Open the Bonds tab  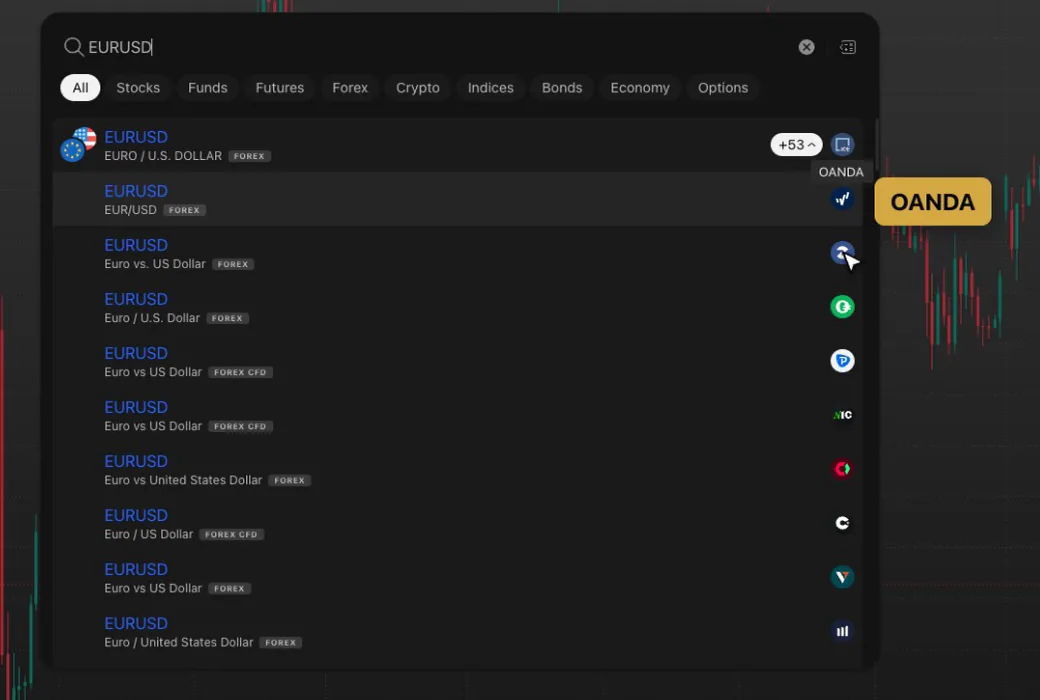point(562,88)
